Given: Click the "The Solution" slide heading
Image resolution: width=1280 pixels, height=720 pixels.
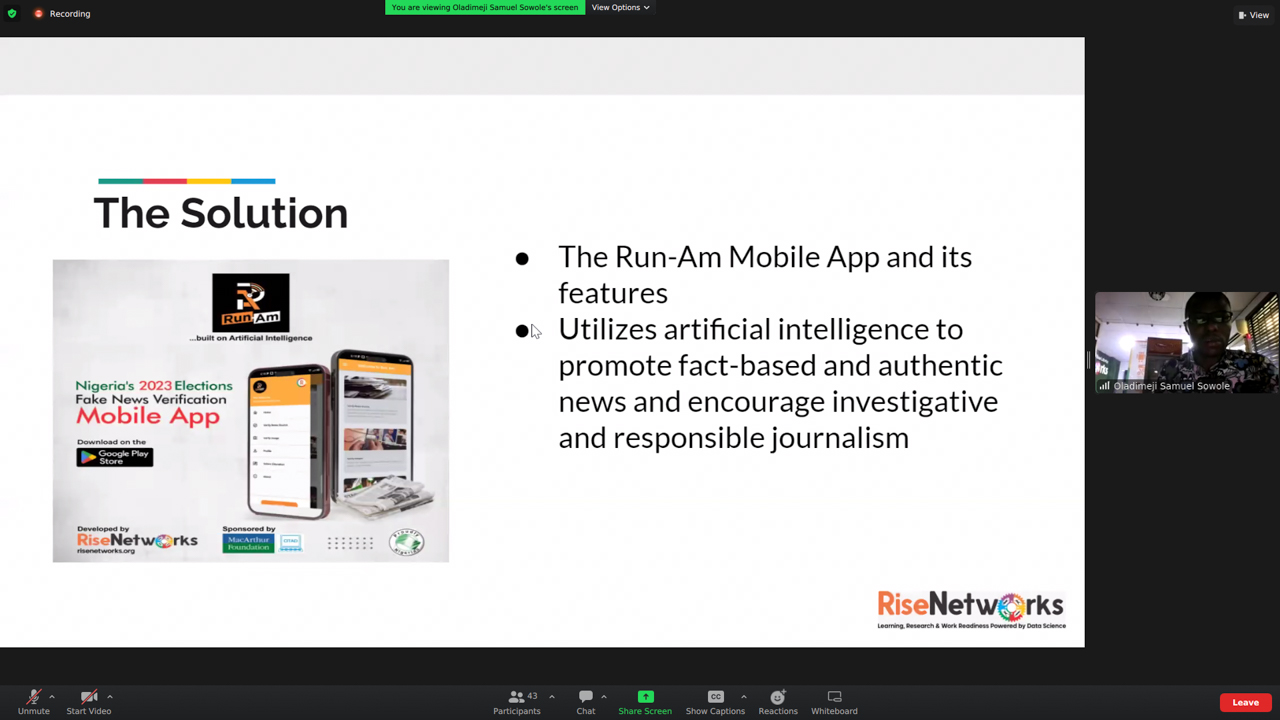Looking at the screenshot, I should coord(221,213).
